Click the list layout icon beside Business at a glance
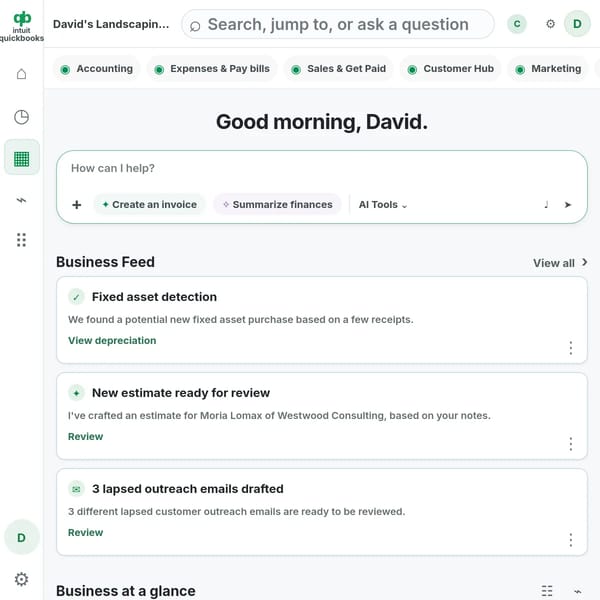 click(x=547, y=591)
